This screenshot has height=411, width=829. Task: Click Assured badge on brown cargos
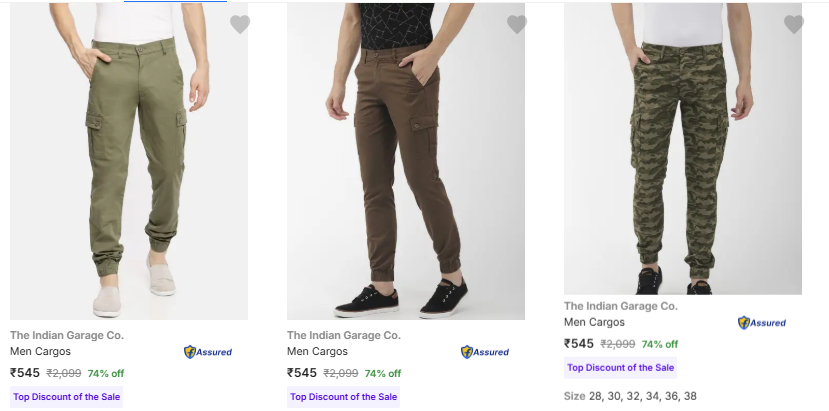[x=485, y=352]
